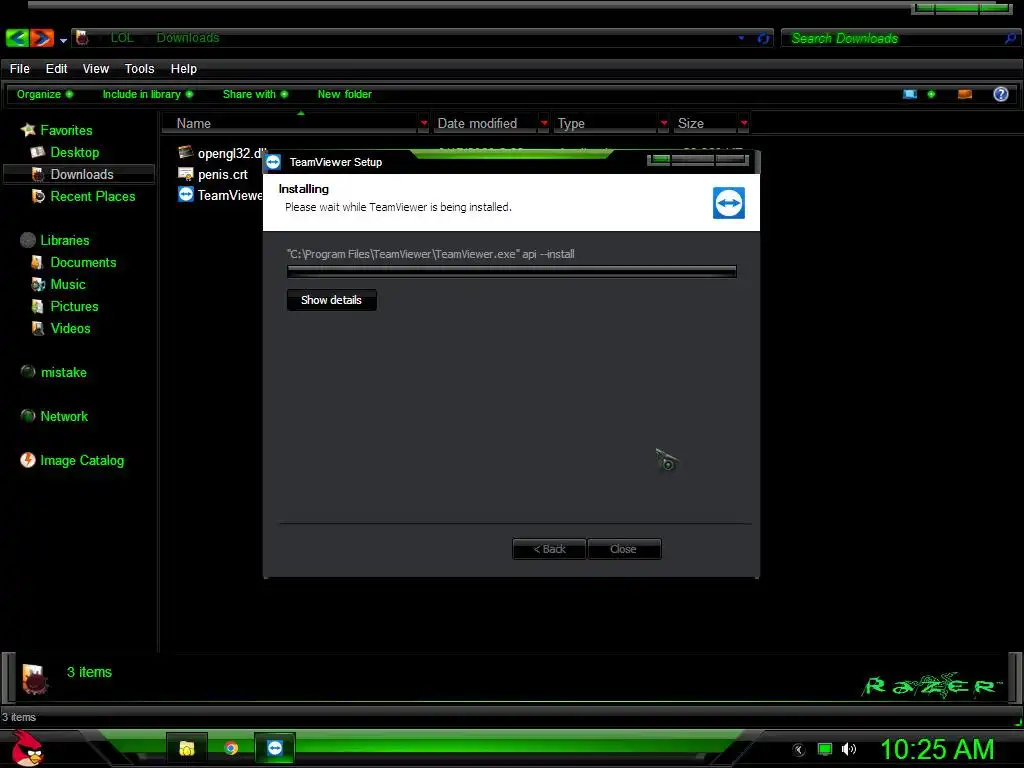Refresh the Downloads folder
The image size is (1024, 768).
pos(763,39)
